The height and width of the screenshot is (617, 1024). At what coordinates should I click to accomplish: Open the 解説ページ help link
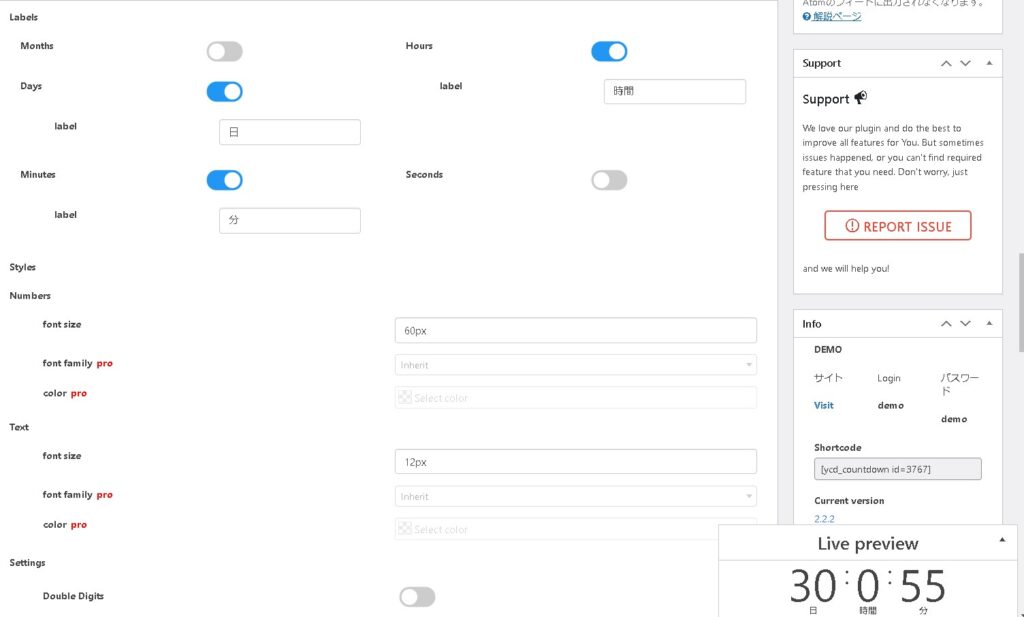[836, 16]
